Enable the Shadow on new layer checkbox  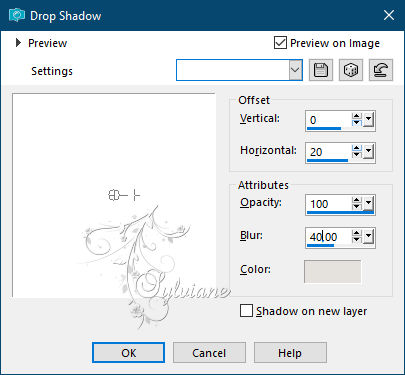coord(246,311)
